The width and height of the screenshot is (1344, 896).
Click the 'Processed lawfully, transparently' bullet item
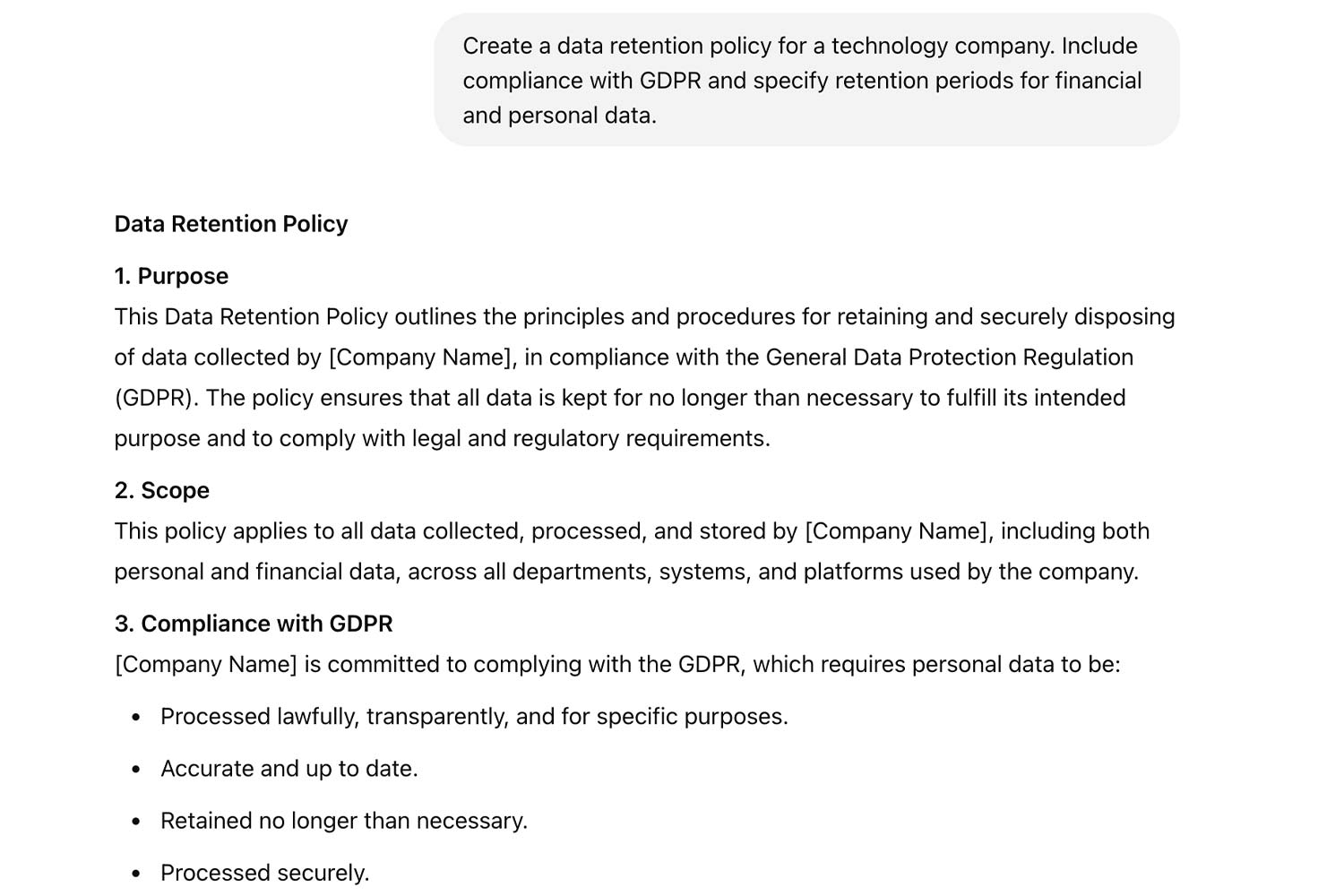[x=474, y=717]
